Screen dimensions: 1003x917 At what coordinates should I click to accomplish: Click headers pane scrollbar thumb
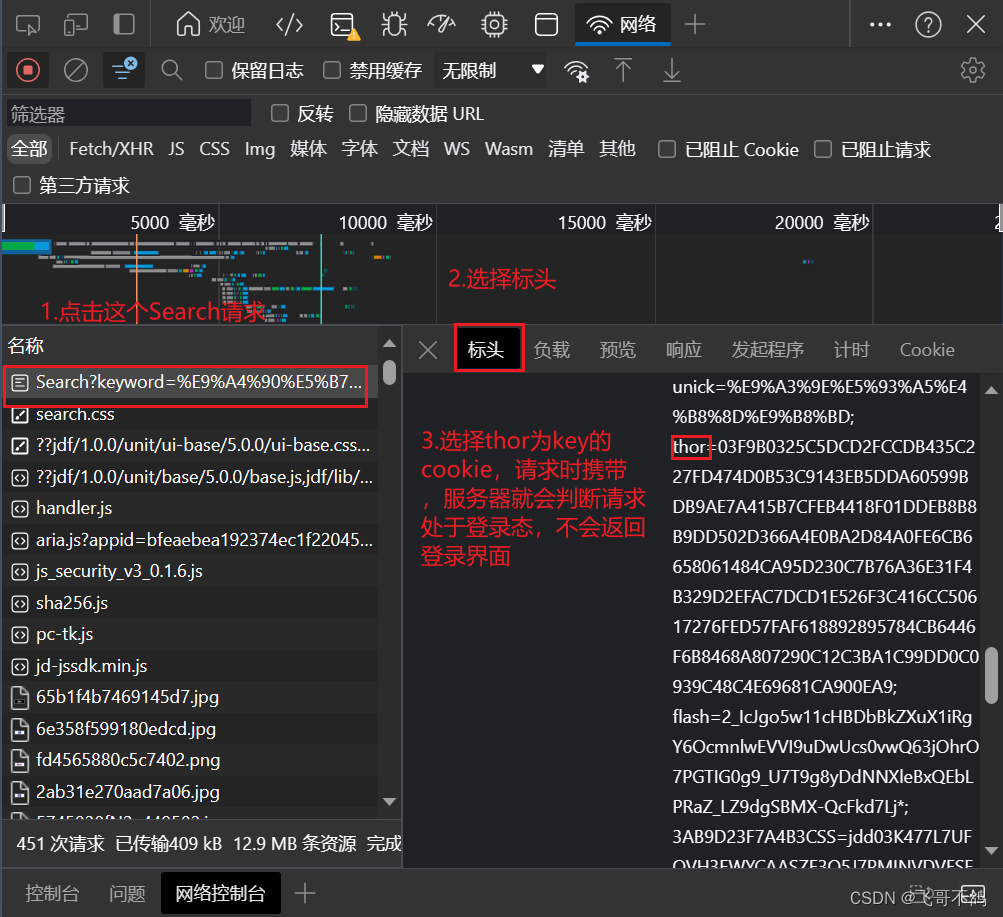point(991,675)
